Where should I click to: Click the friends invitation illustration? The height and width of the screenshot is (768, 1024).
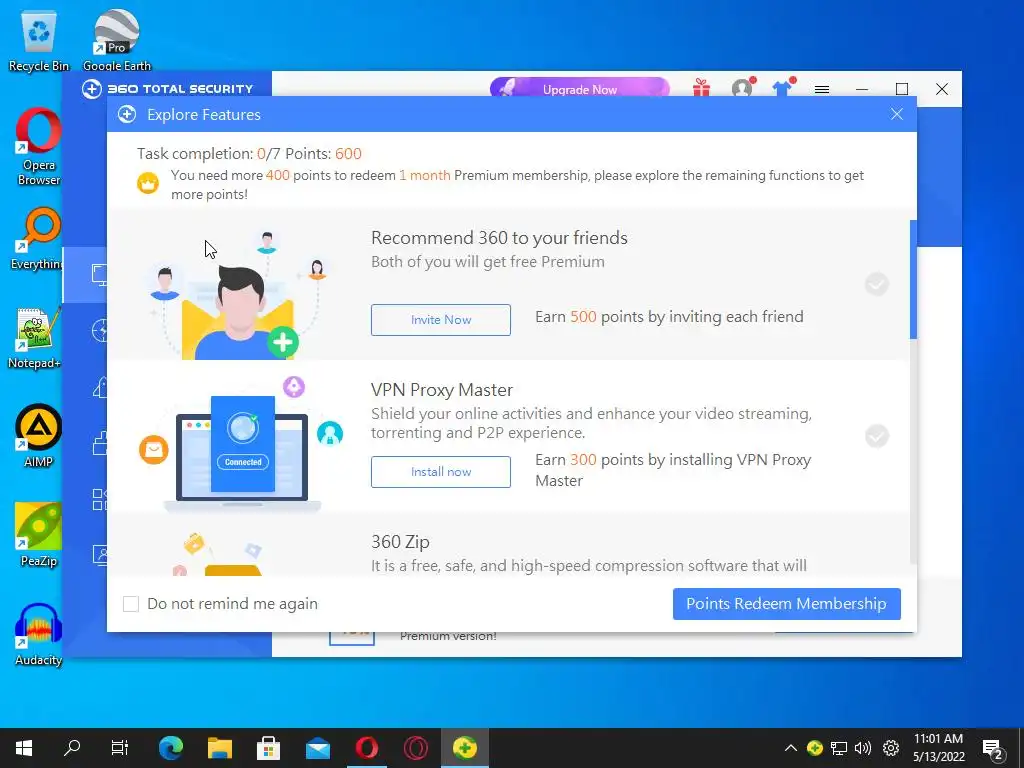click(x=239, y=294)
